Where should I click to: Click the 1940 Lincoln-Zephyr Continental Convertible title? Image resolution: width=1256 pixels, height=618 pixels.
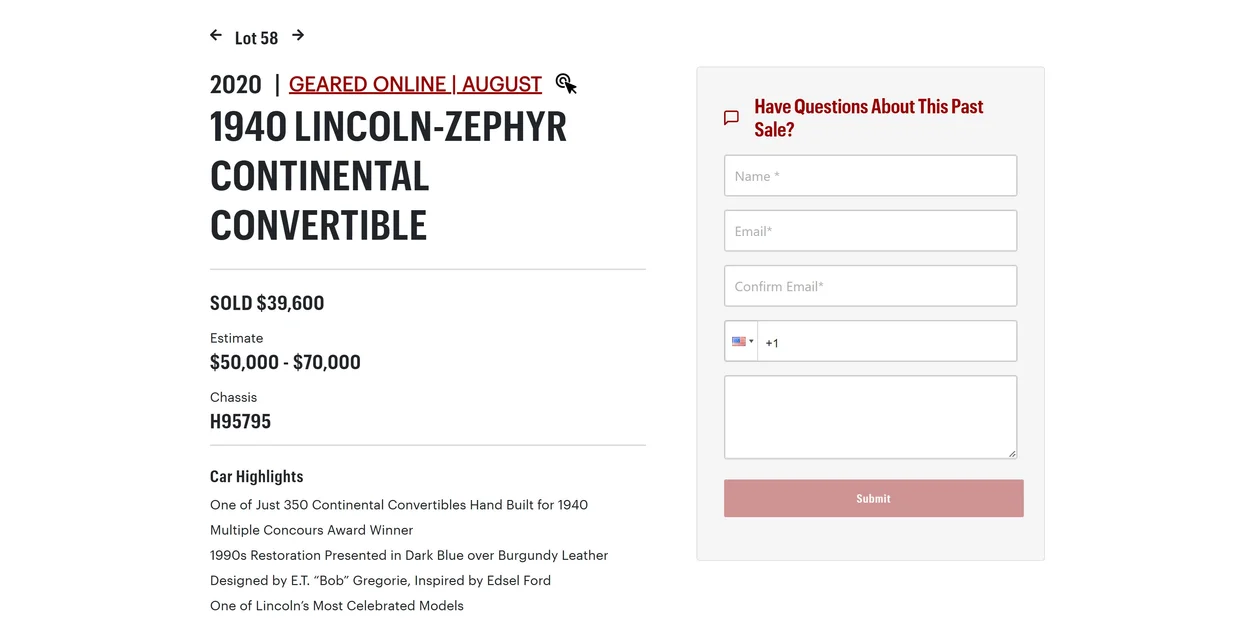[x=388, y=176]
